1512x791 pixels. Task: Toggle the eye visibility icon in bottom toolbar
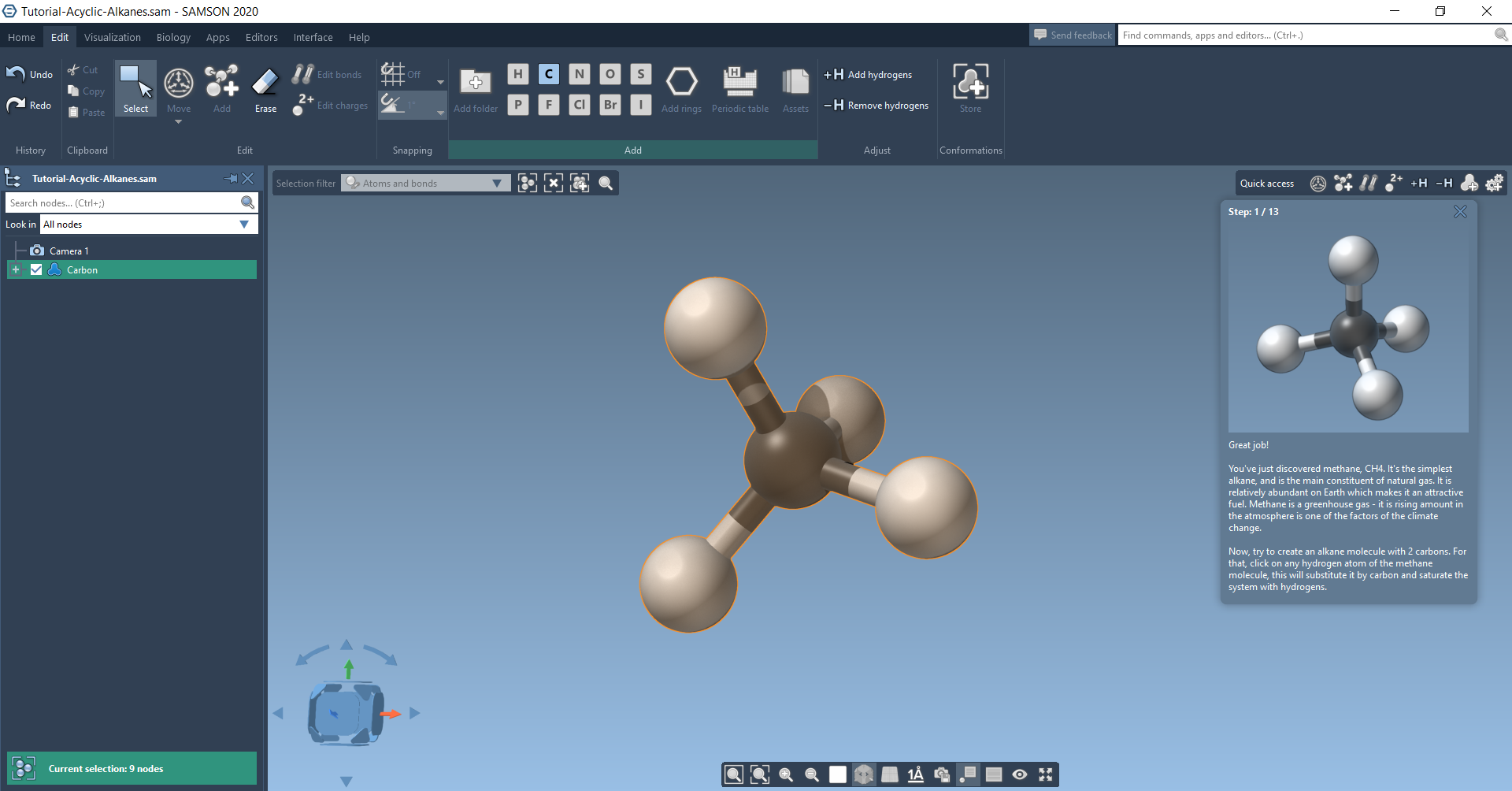[x=1019, y=774]
